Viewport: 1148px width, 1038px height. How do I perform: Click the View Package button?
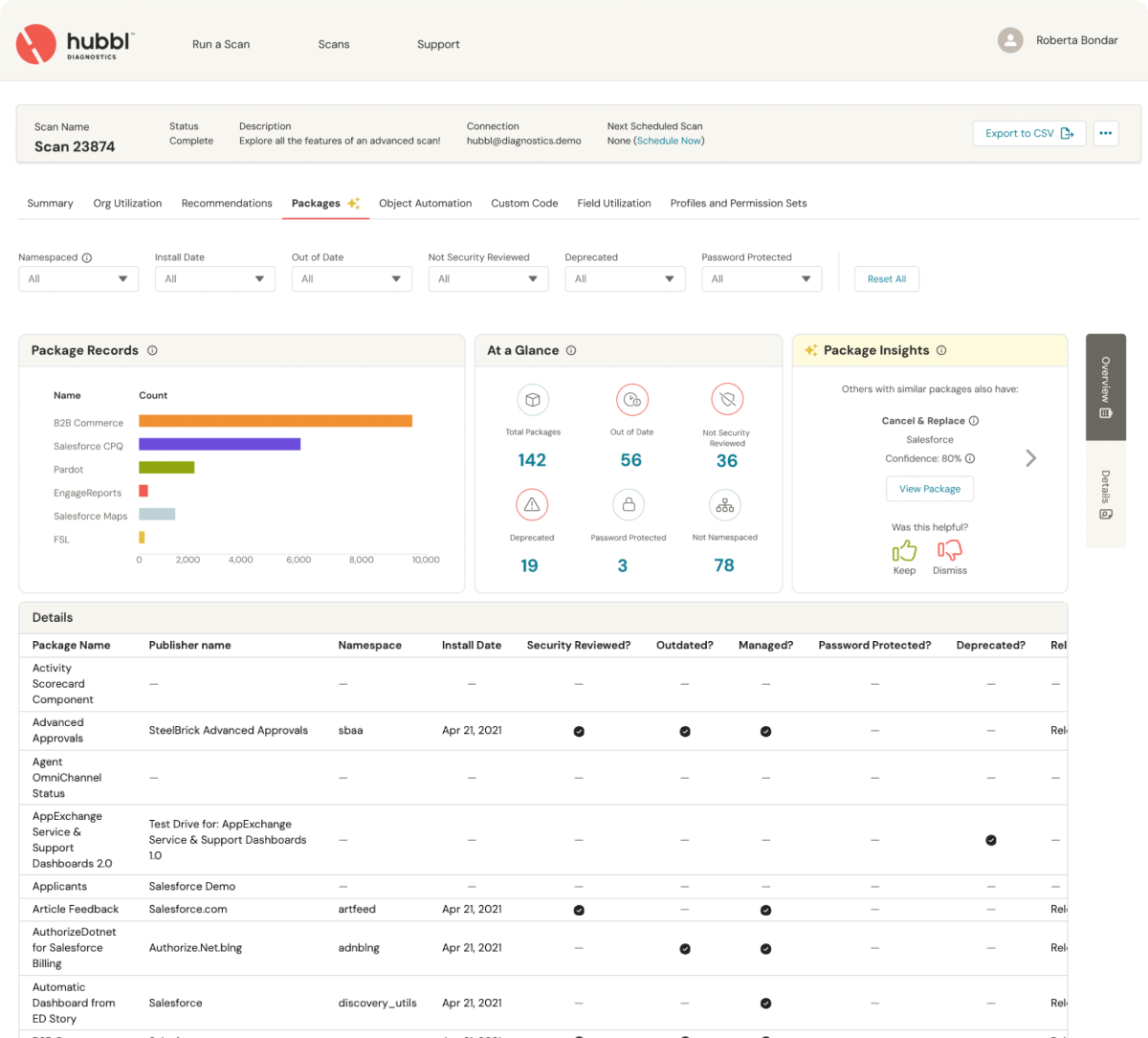930,489
